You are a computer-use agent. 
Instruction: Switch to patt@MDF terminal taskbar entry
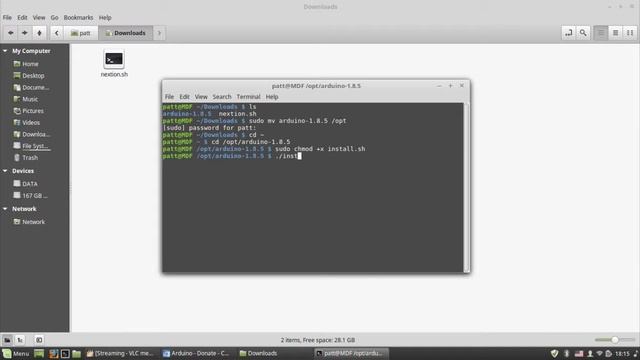[351, 353]
